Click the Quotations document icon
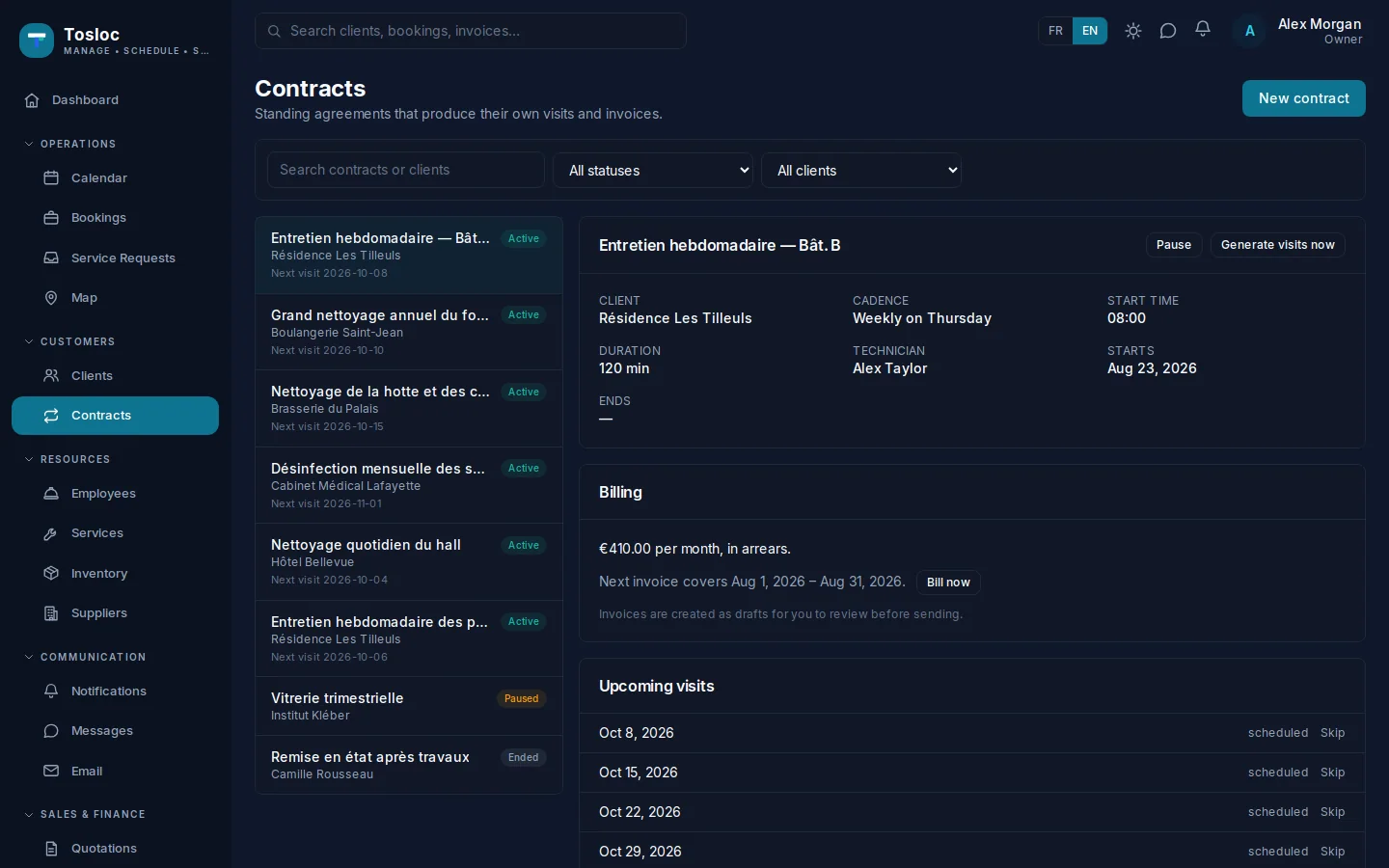Screen dimensions: 1389x868 point(51,849)
